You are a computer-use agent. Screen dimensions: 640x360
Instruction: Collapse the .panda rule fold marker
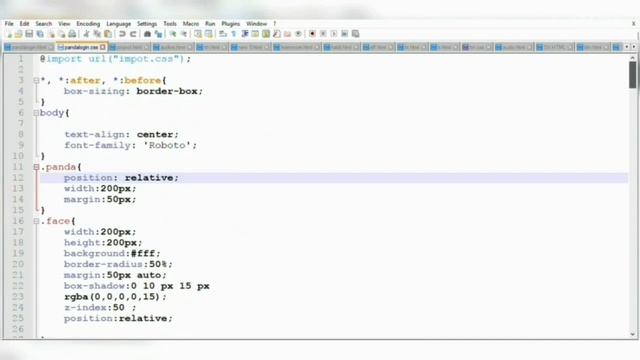[36, 167]
